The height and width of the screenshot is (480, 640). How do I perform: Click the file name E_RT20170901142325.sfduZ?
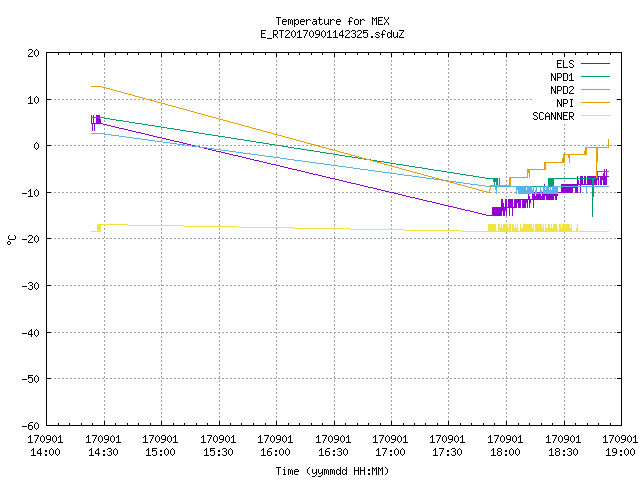(332, 34)
